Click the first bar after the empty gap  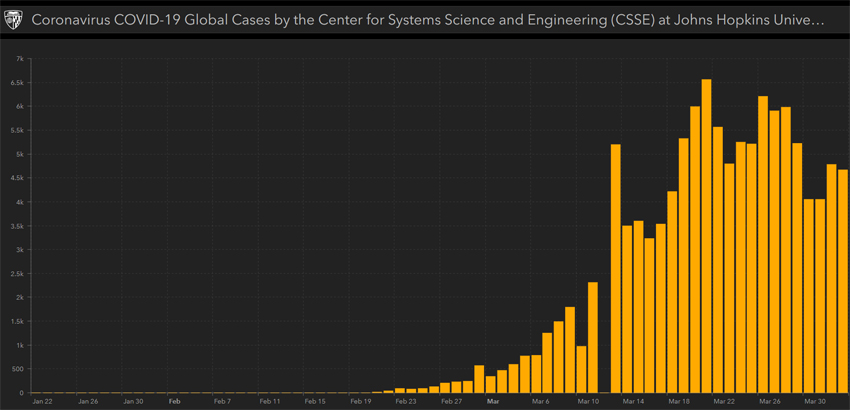pos(615,269)
